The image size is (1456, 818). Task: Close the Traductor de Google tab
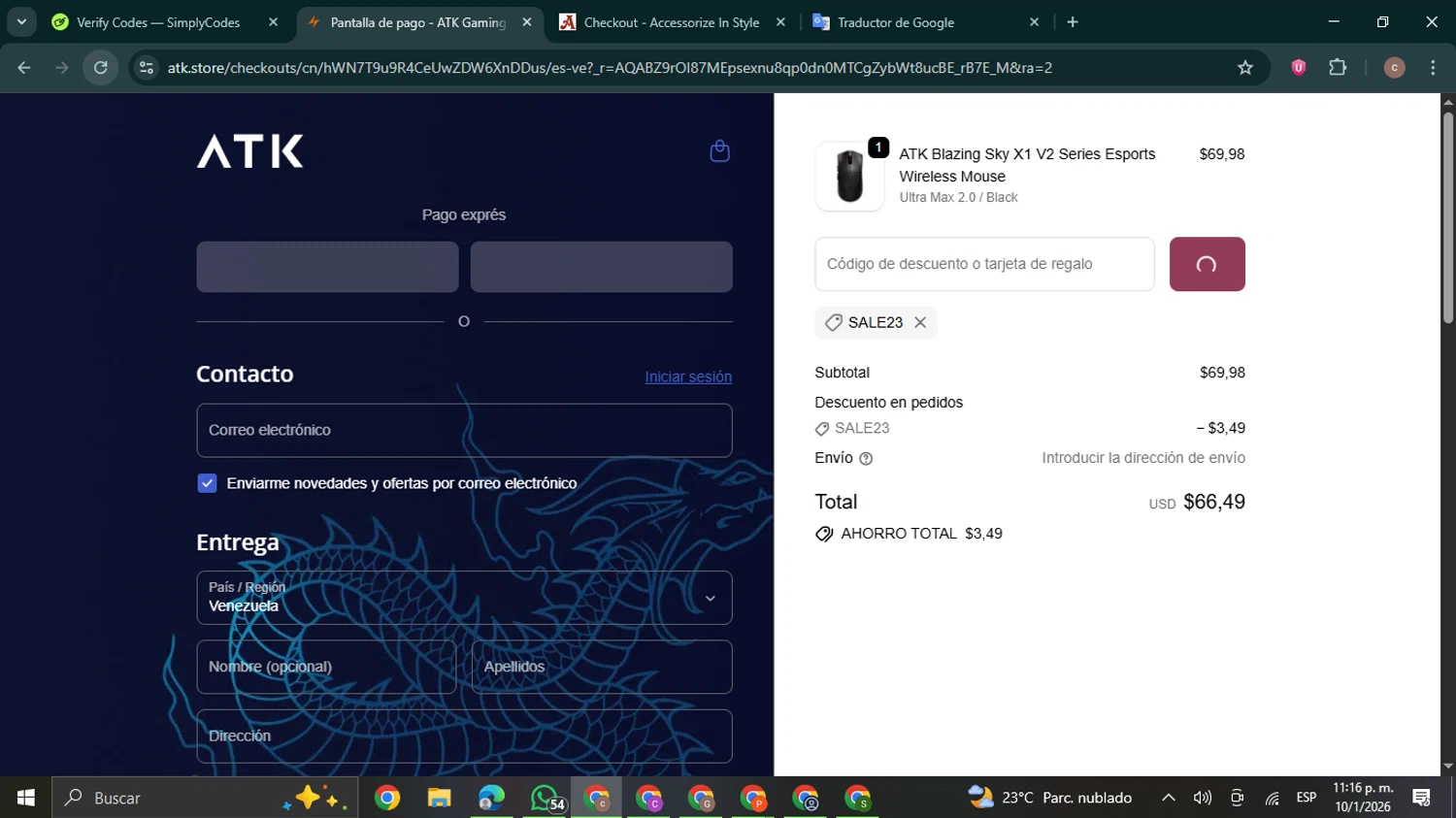click(1034, 22)
